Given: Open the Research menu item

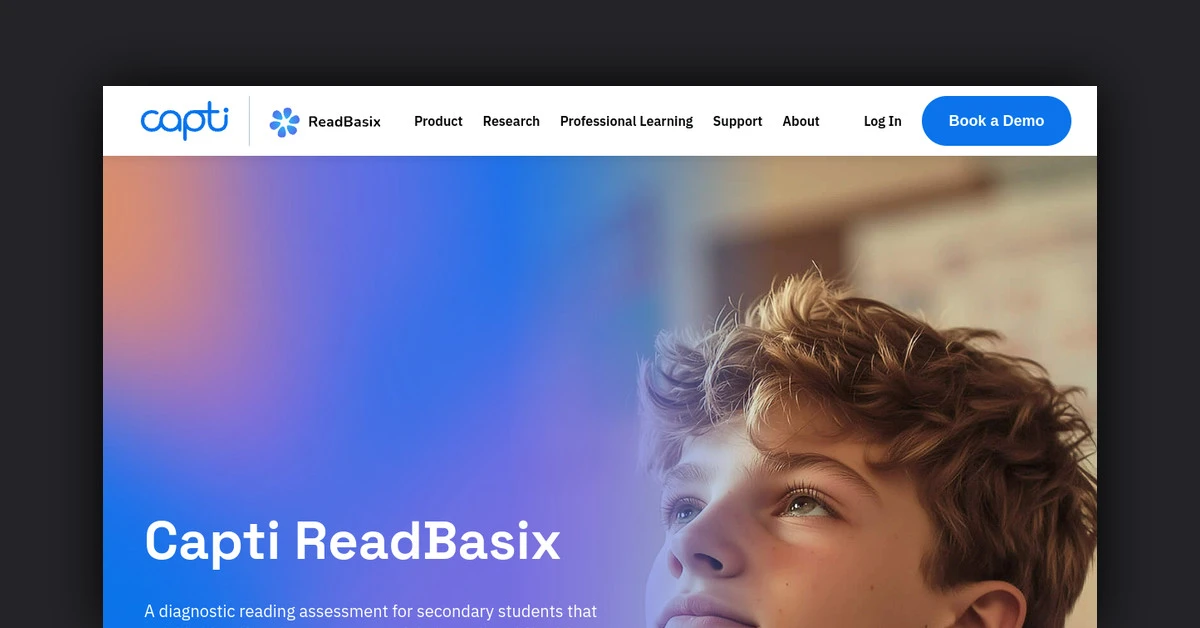Looking at the screenshot, I should click(x=511, y=121).
